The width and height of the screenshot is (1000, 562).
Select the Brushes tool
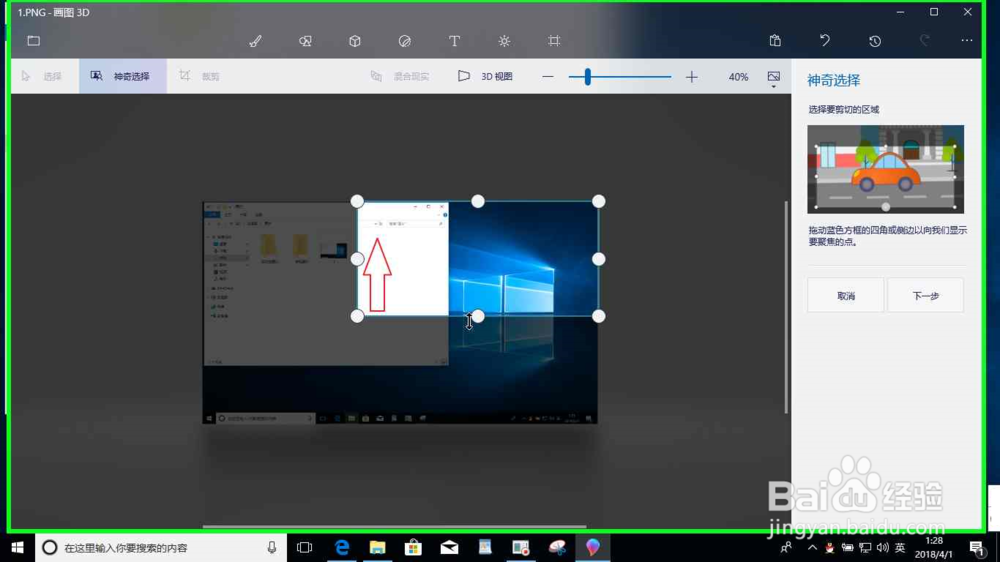255,41
